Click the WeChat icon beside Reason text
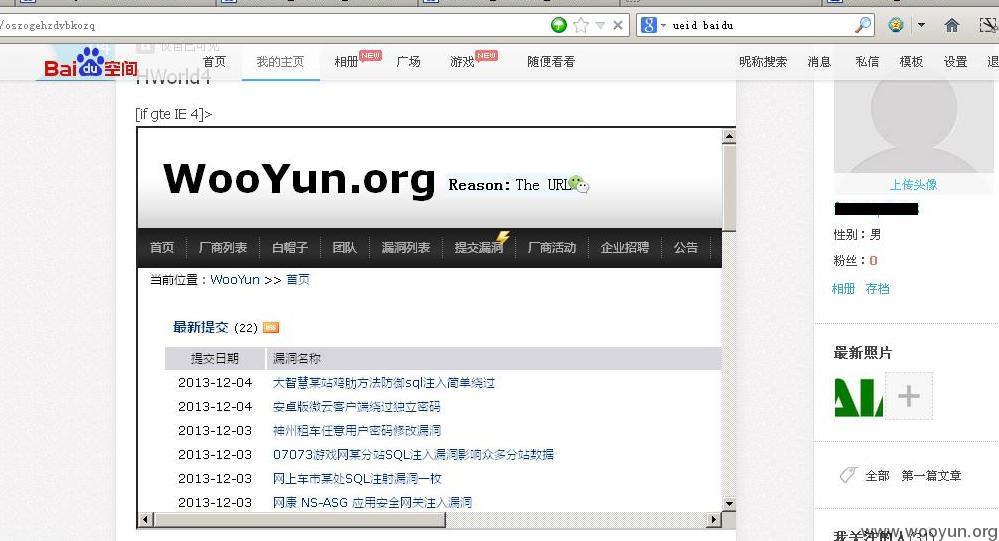This screenshot has width=999, height=541. (x=579, y=184)
